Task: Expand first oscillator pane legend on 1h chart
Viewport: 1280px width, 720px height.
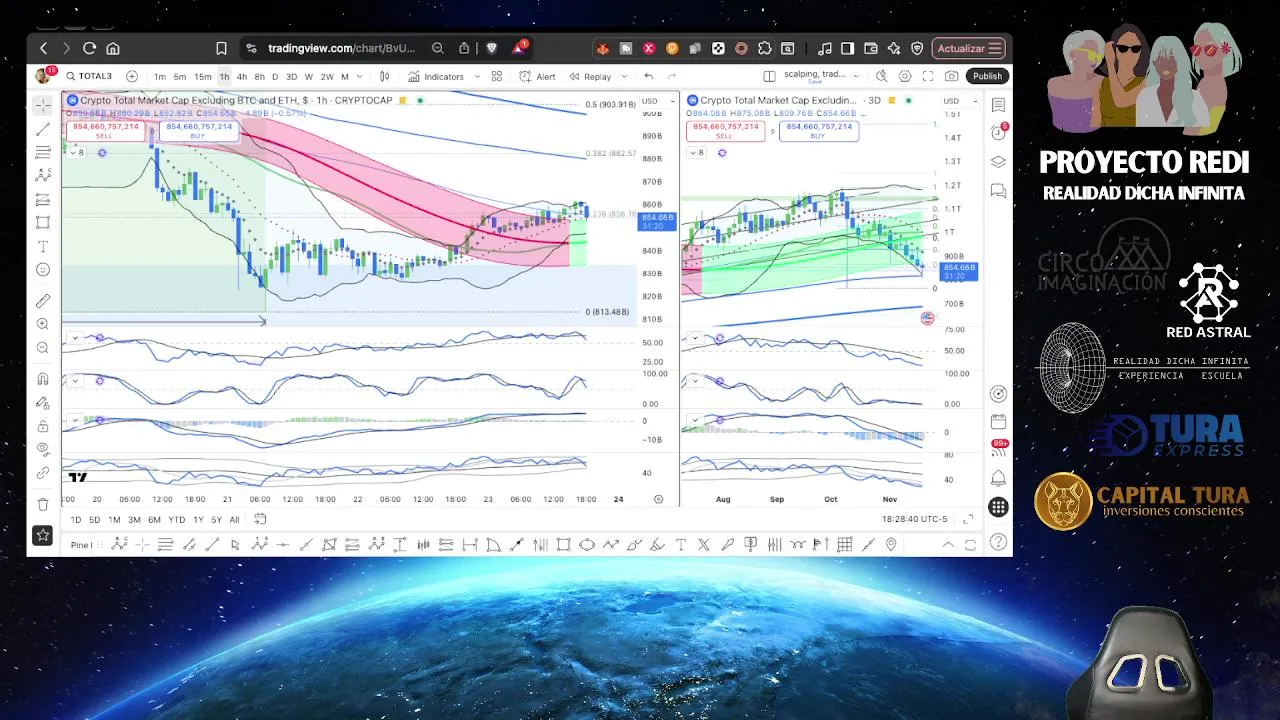Action: pyautogui.click(x=73, y=338)
